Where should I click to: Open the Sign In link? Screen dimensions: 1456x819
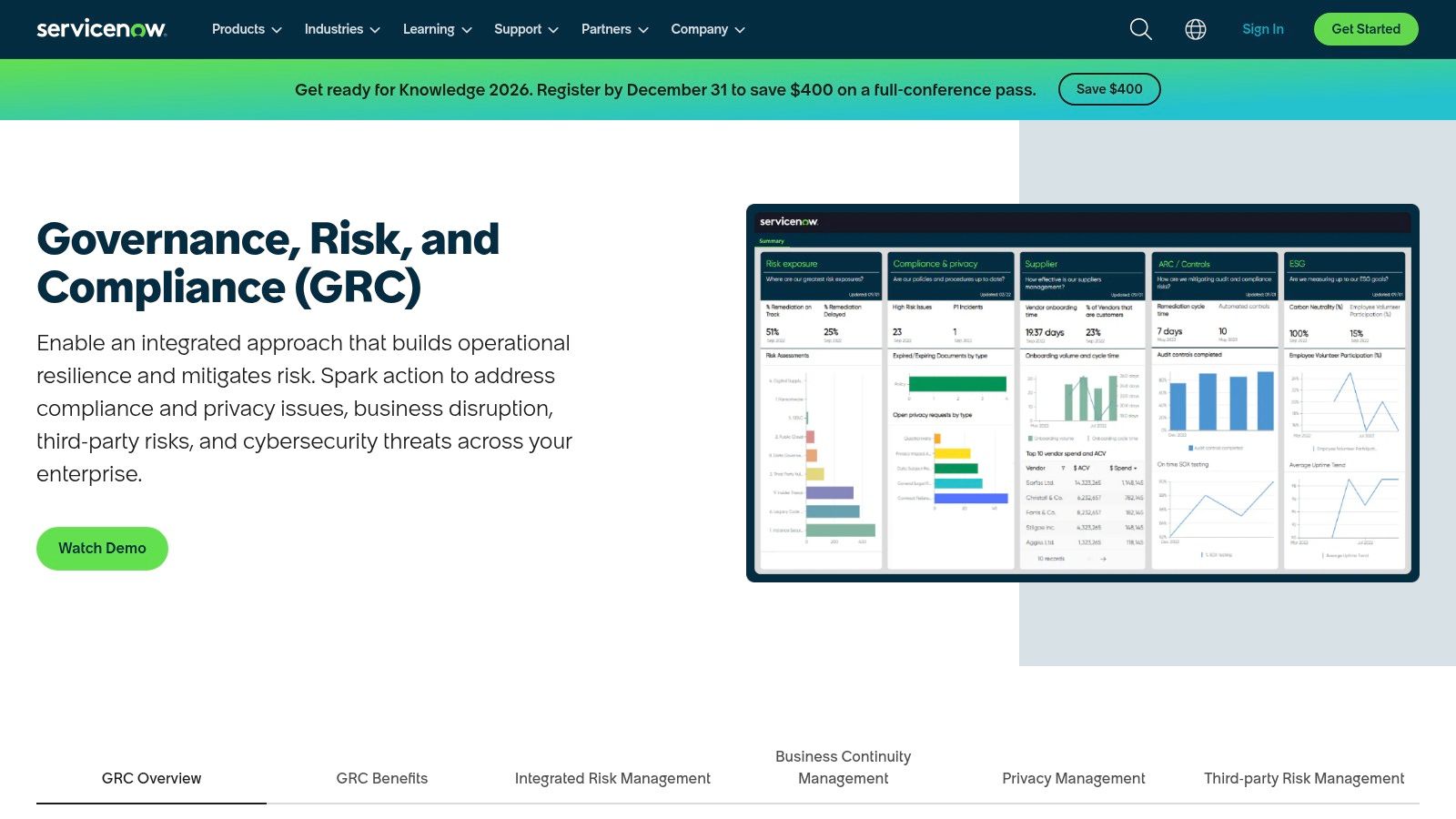[x=1262, y=28]
